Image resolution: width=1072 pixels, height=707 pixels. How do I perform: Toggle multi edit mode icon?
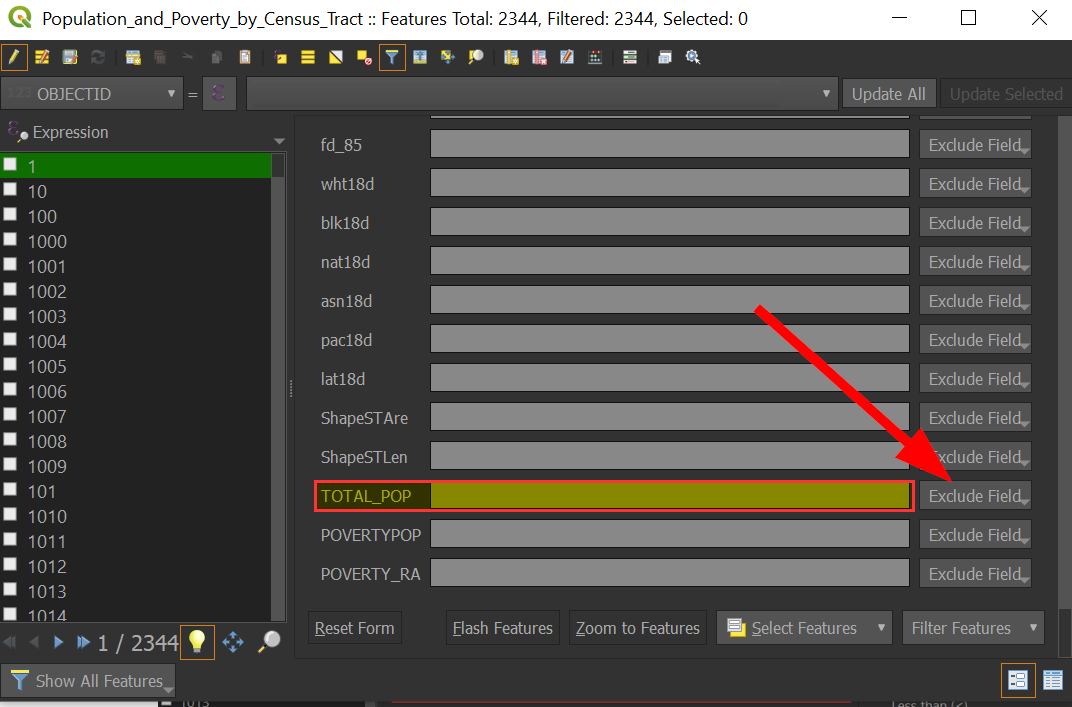click(42, 57)
